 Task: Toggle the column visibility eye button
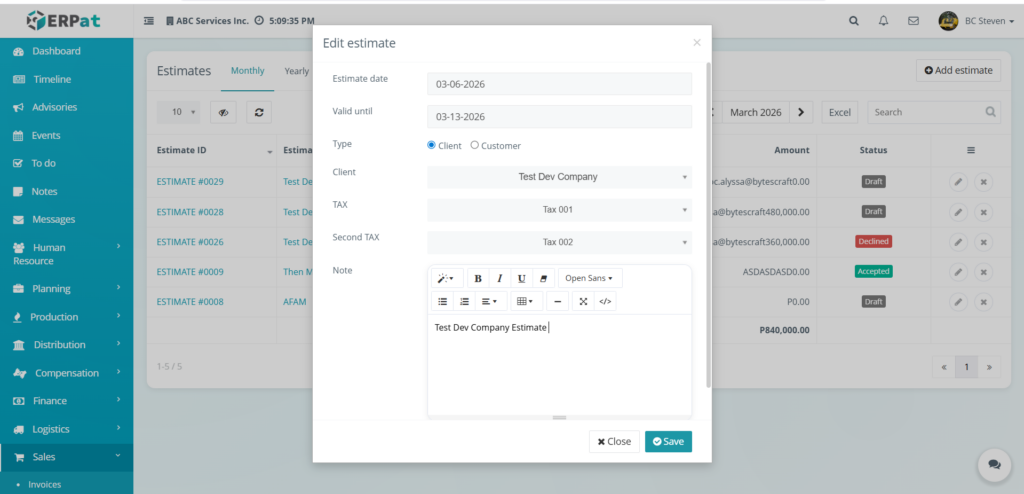point(221,113)
